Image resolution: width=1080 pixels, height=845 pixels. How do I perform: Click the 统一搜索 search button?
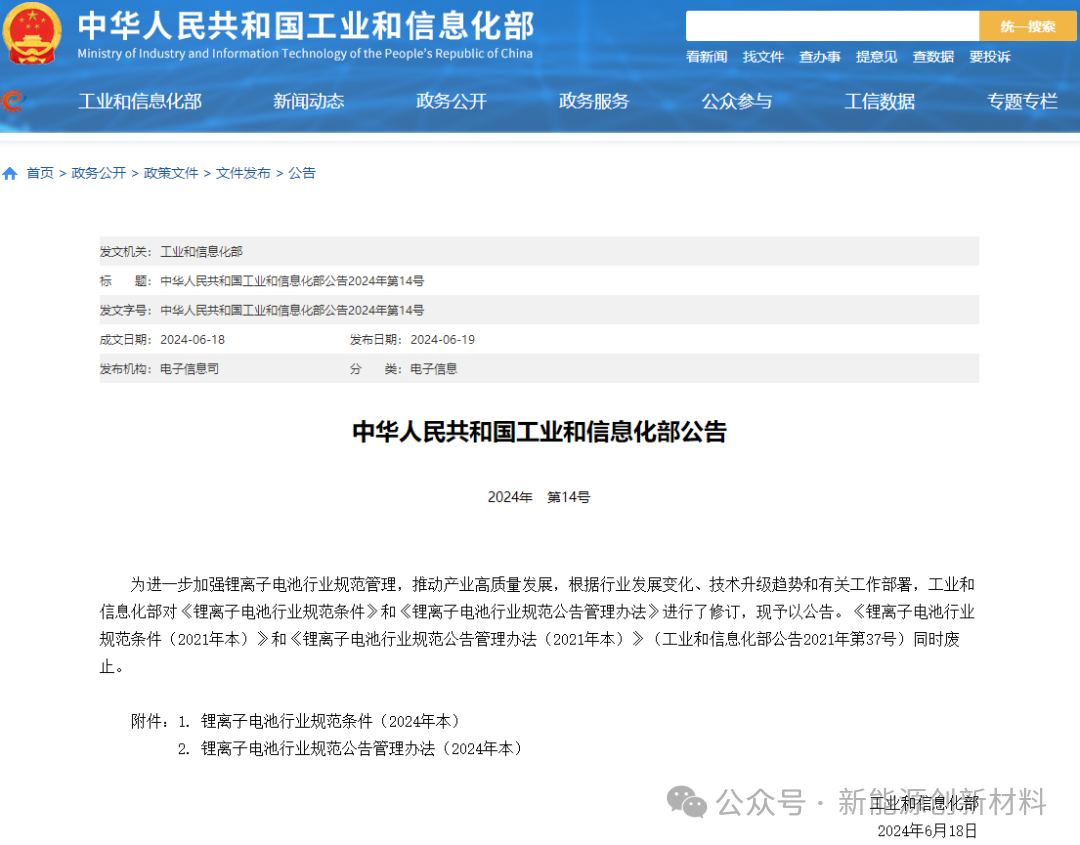[x=1027, y=26]
